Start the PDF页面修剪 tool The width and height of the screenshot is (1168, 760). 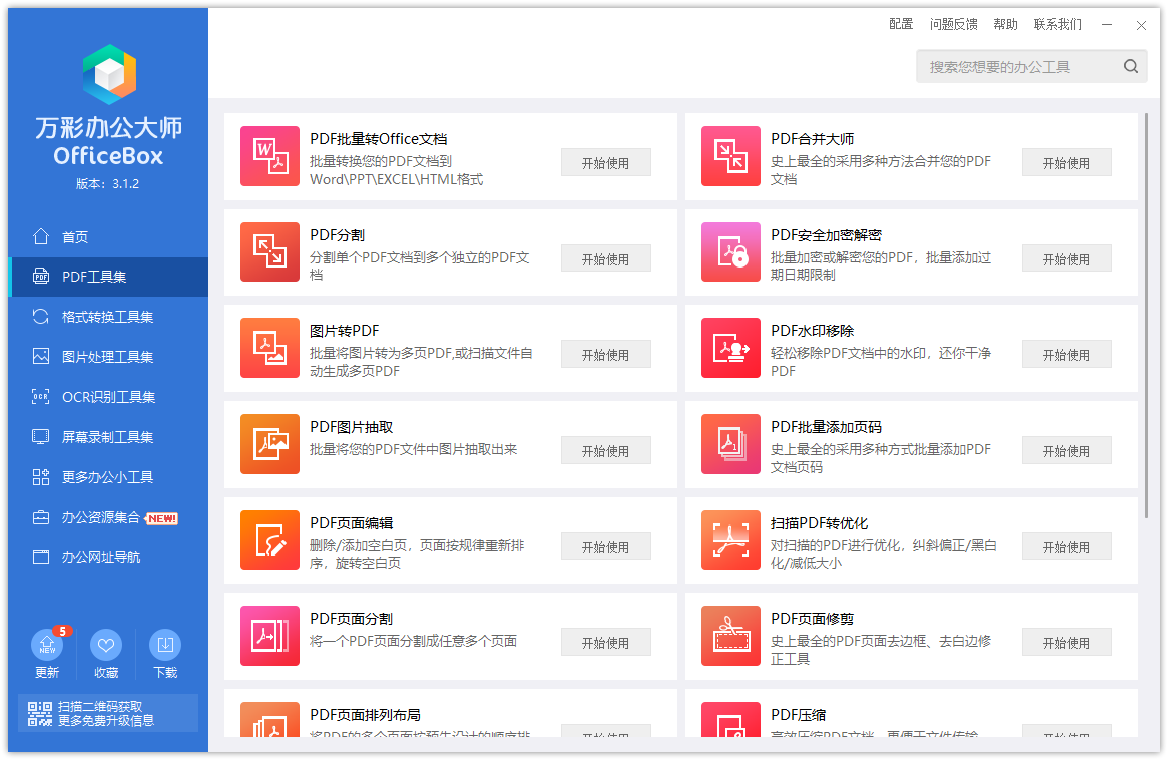coord(1067,642)
